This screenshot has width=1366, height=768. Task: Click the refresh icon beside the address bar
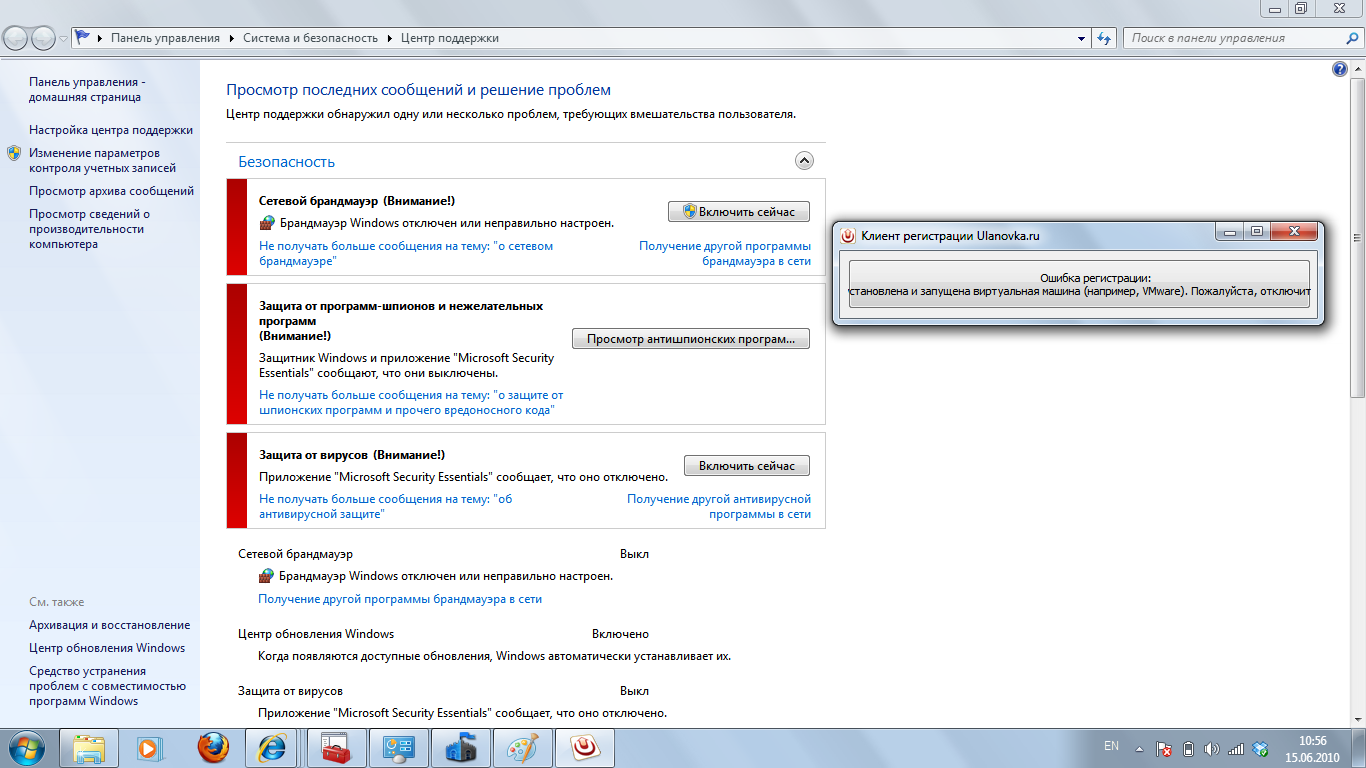tap(1104, 38)
